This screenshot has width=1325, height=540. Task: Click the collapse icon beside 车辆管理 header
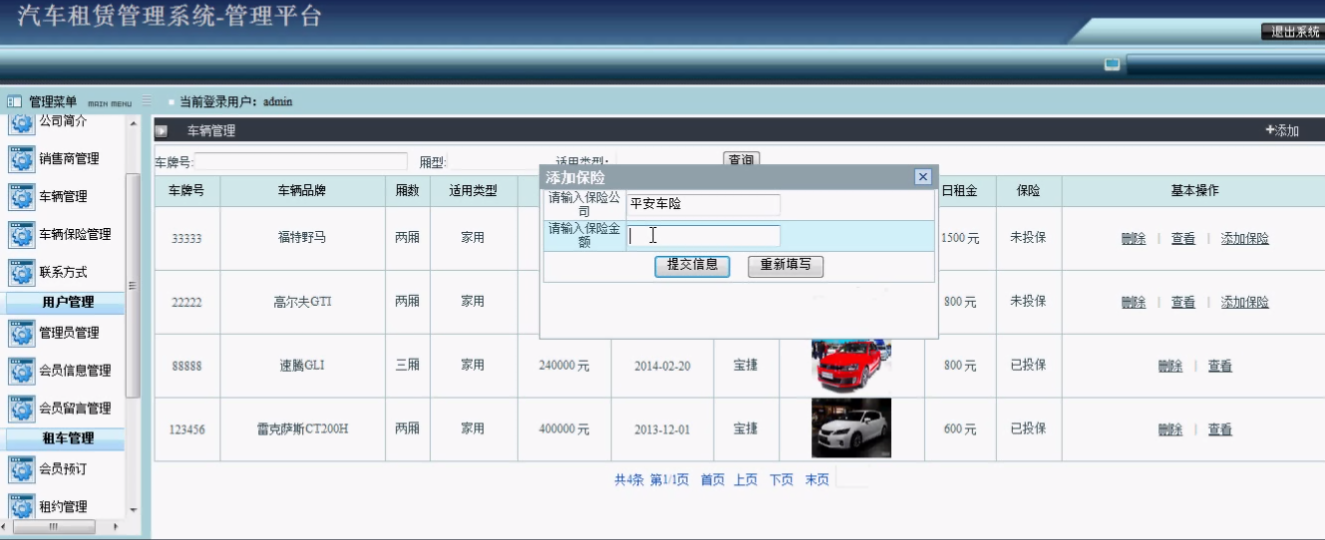pos(161,131)
